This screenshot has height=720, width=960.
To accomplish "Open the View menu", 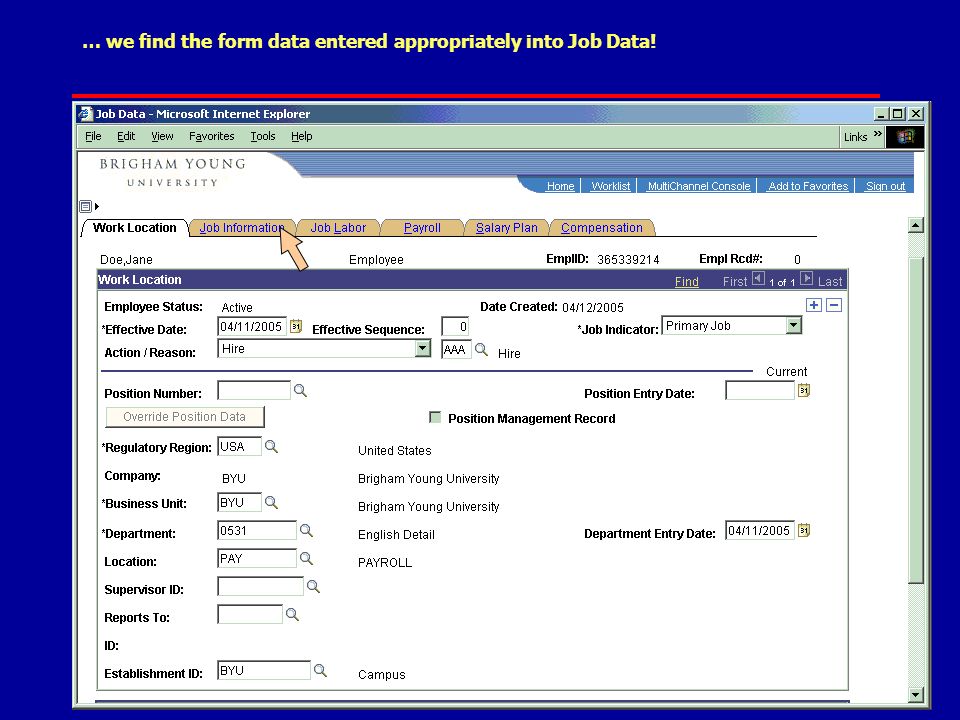I will 162,136.
